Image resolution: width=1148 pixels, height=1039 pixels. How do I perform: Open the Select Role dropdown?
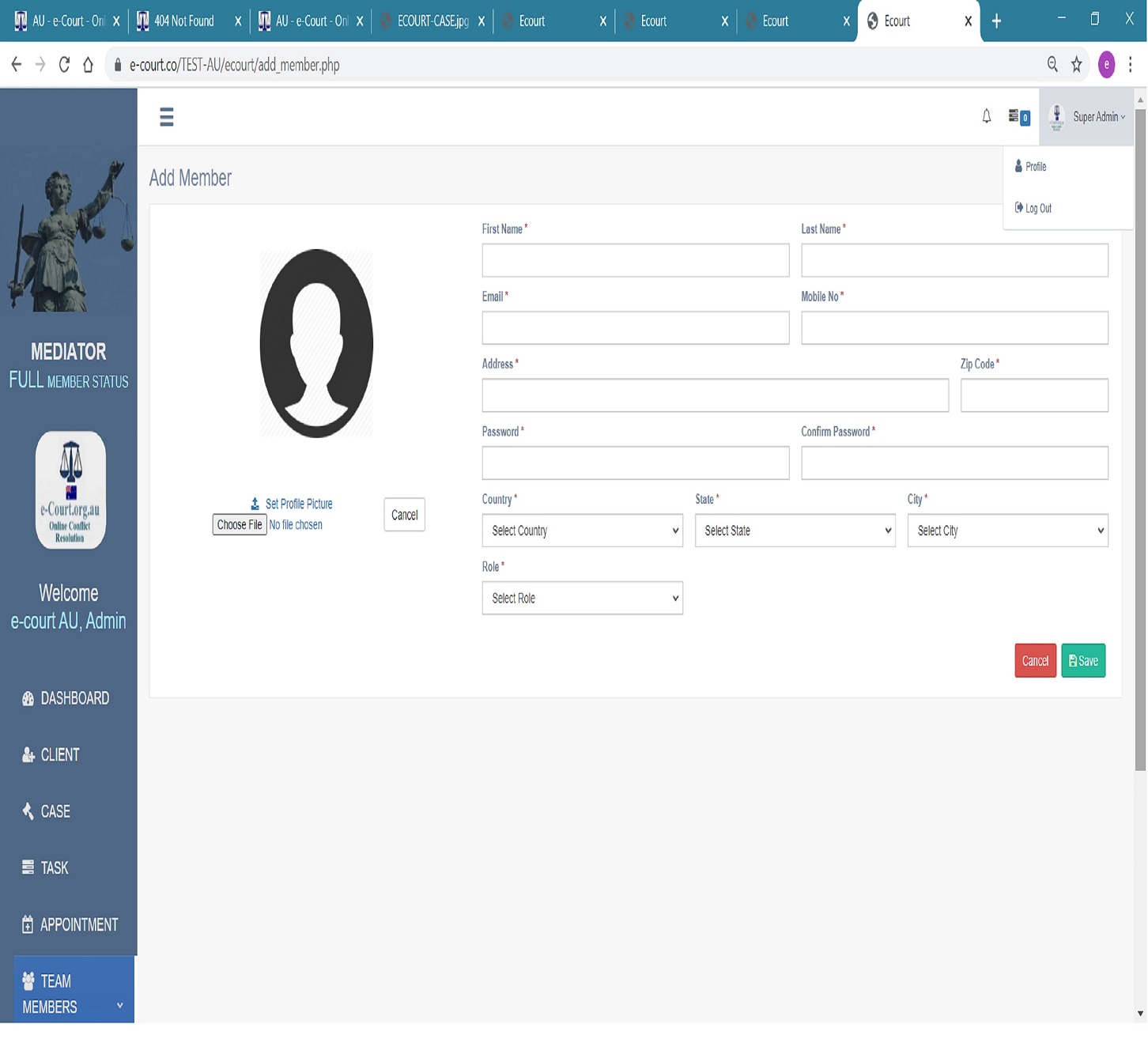[x=582, y=599]
